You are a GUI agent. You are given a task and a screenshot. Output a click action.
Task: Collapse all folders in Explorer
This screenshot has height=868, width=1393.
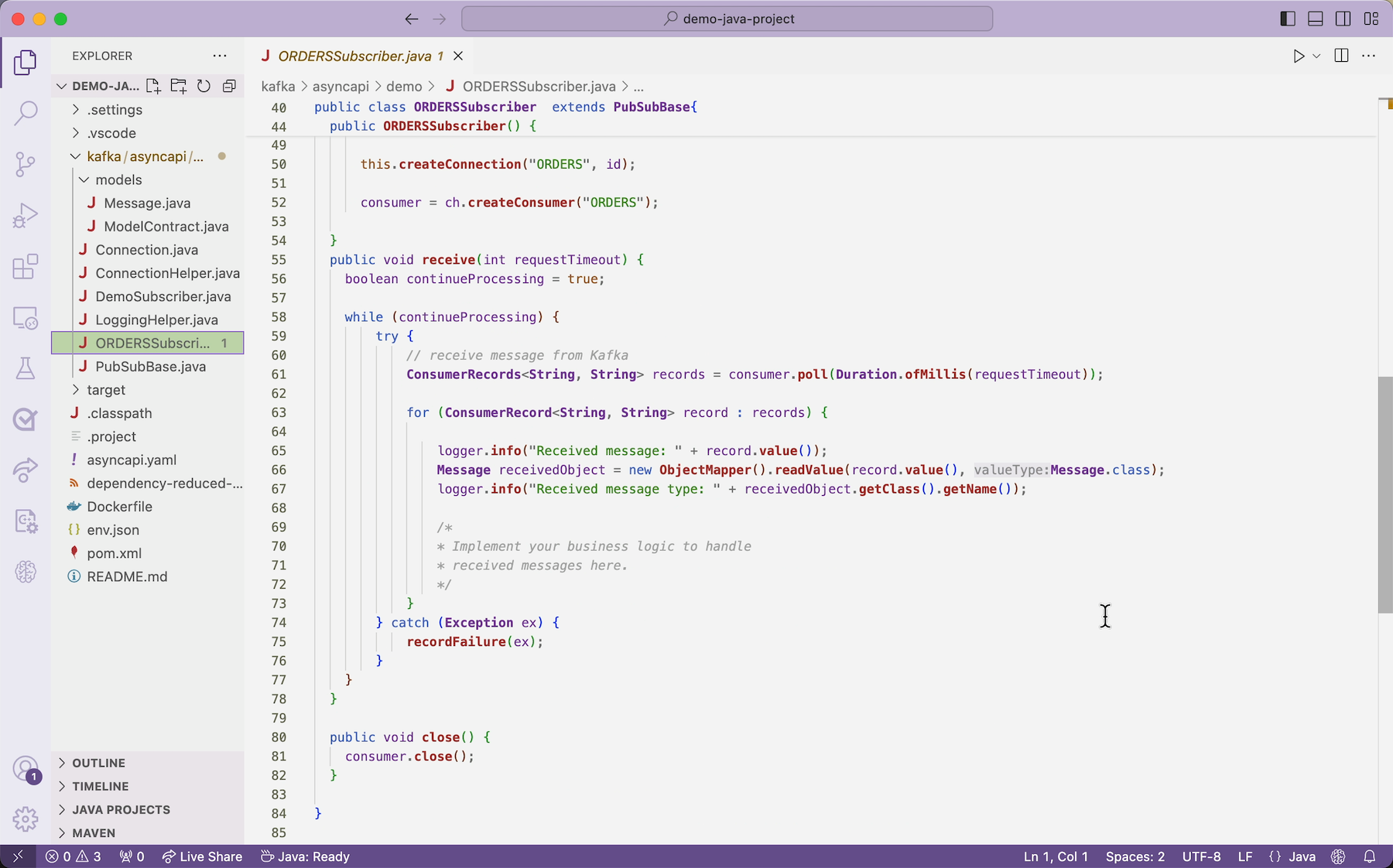229,86
